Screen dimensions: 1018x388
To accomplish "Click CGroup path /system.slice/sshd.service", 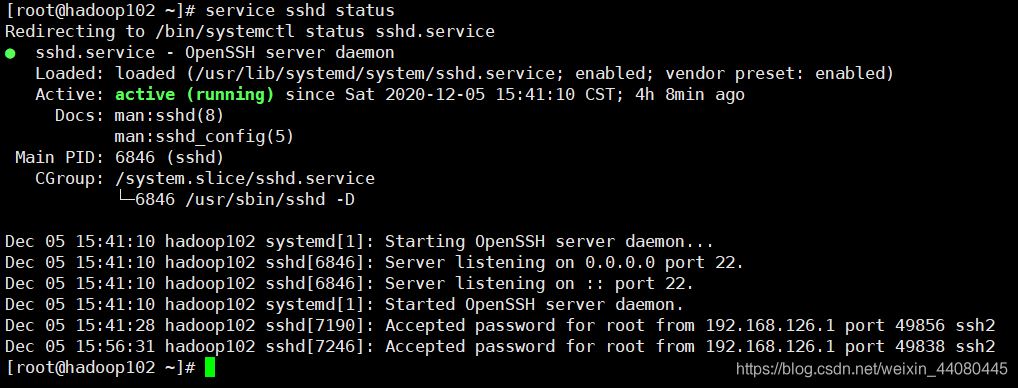I will [245, 178].
